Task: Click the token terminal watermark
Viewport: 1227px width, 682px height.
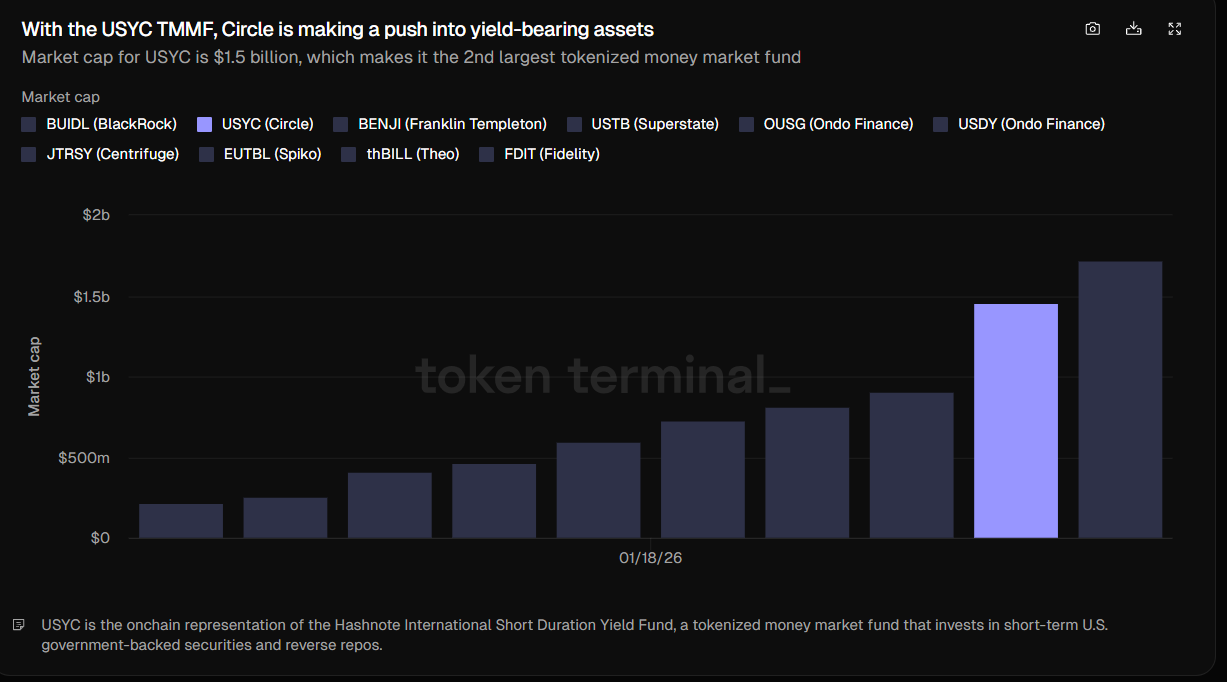Action: [602, 376]
